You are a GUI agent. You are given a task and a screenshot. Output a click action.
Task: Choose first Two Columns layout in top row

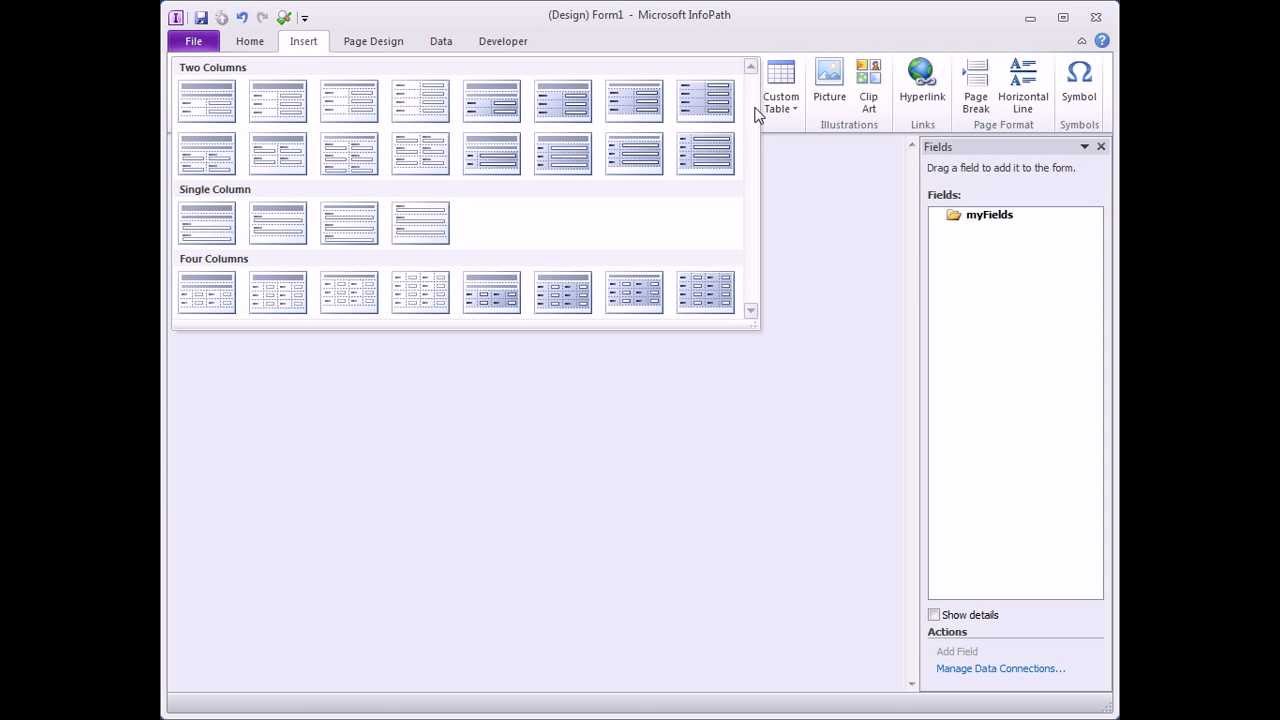pyautogui.click(x=207, y=101)
